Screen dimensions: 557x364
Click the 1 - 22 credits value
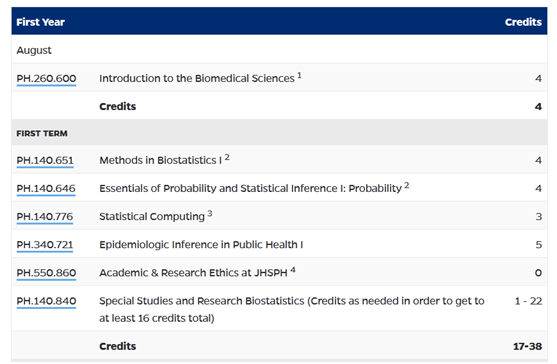click(x=529, y=301)
